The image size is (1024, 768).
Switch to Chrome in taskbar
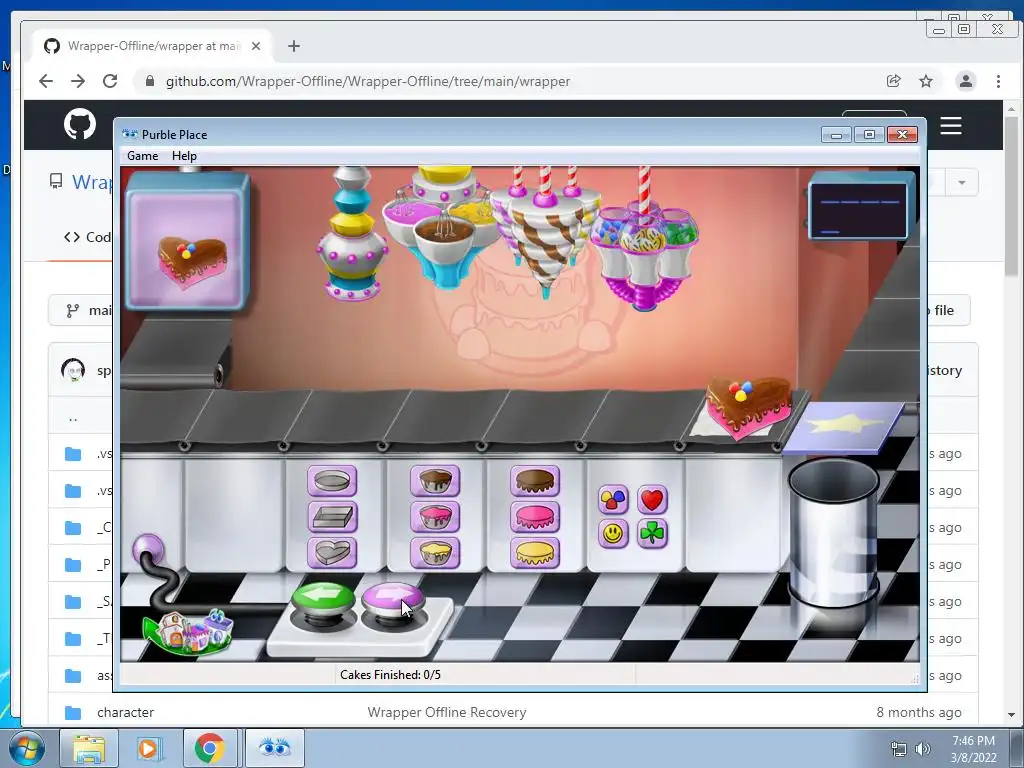pos(210,748)
